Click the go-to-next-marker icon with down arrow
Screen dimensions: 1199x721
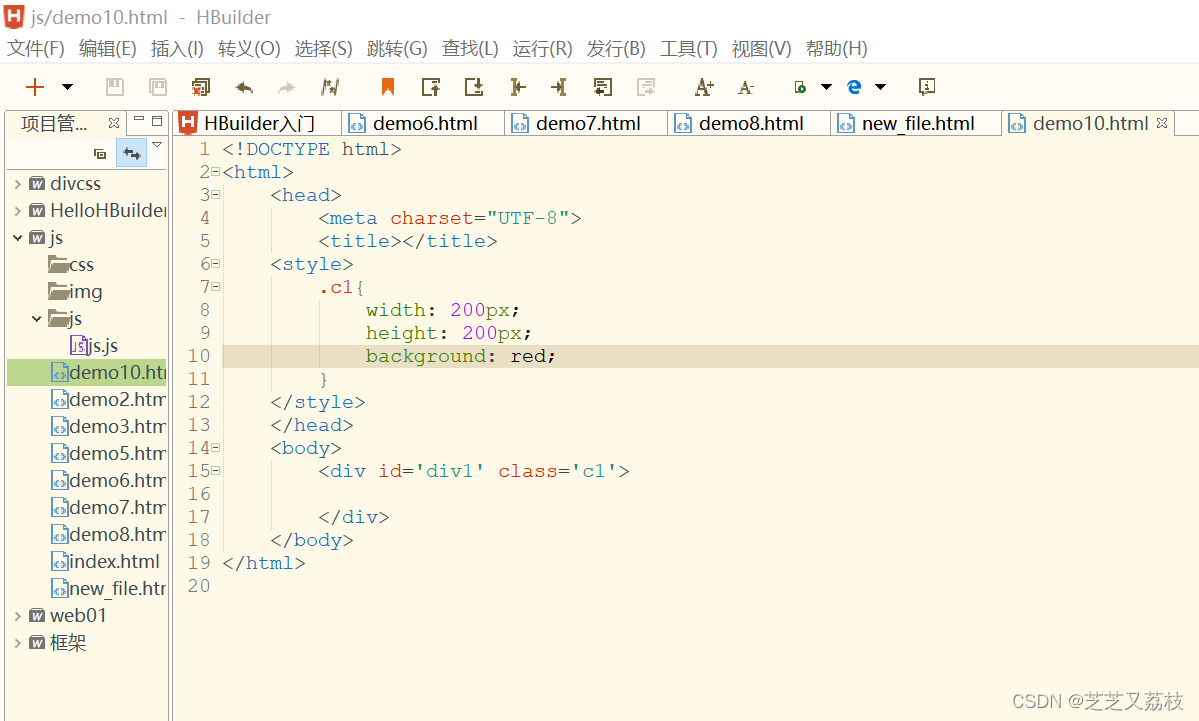coord(474,87)
